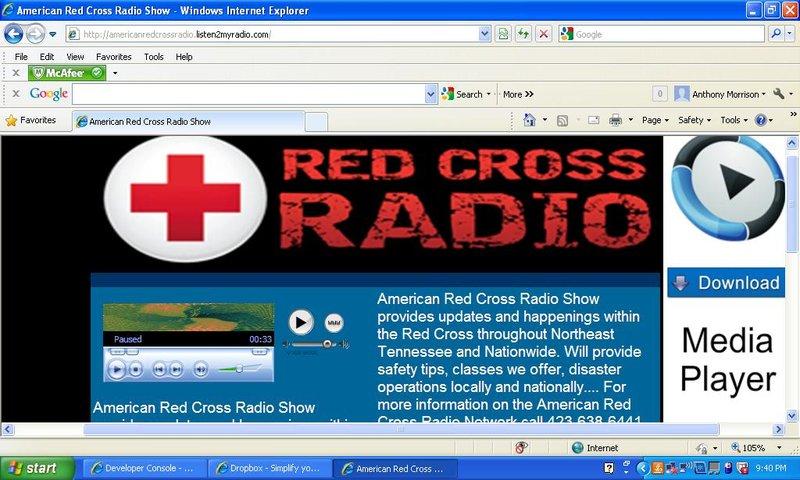
Task: Click next track in Windows Media Player
Action: 176,368
